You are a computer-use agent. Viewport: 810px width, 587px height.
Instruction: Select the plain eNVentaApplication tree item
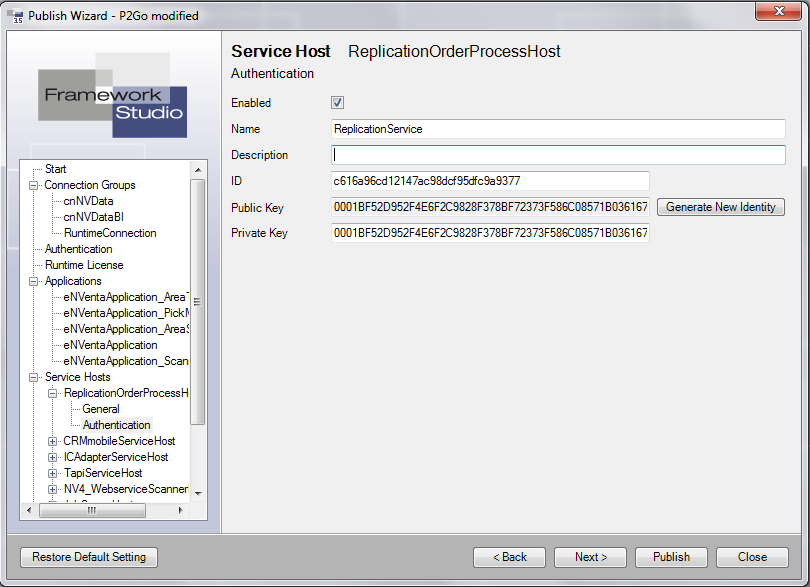click(x=111, y=345)
